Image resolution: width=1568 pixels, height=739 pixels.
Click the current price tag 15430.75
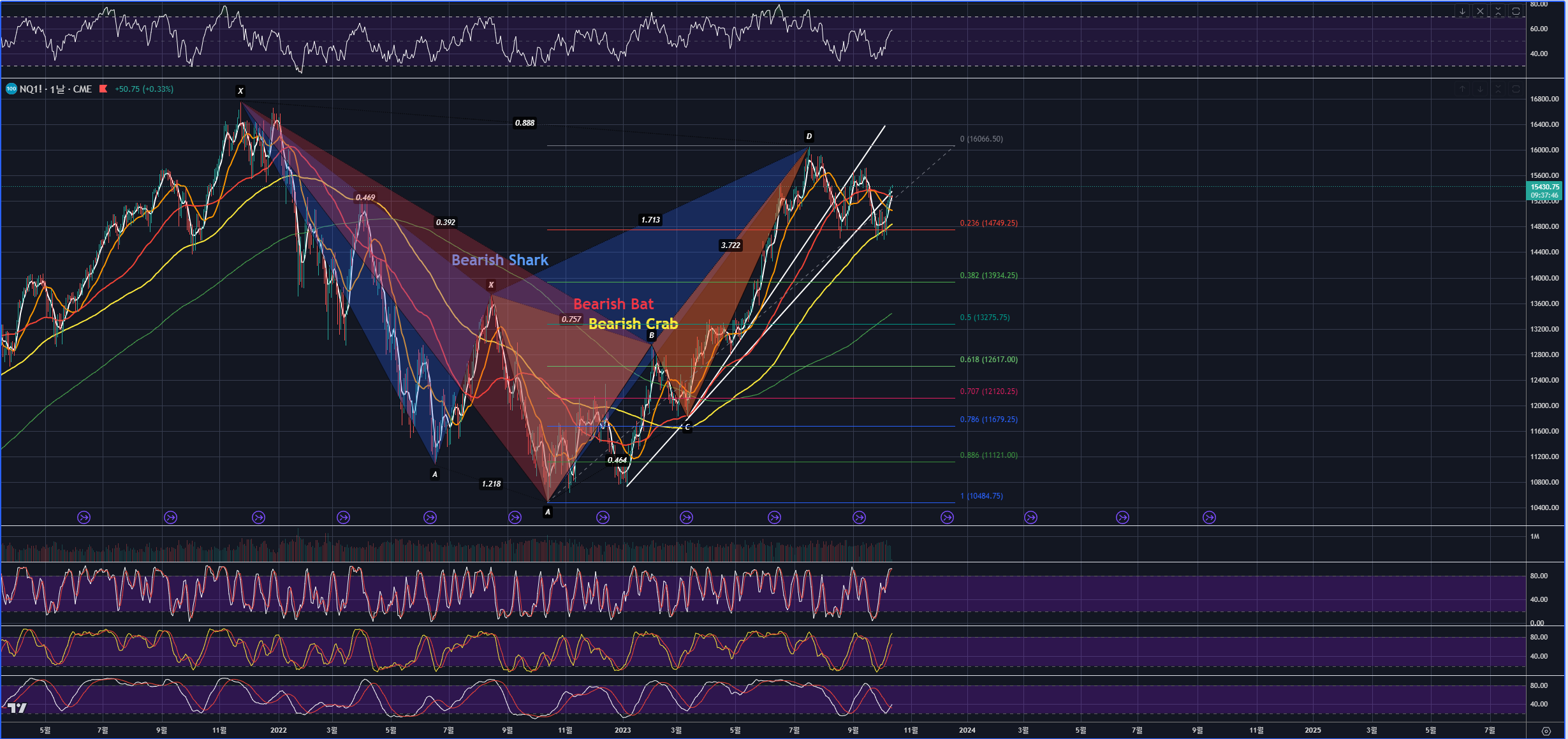click(1544, 187)
